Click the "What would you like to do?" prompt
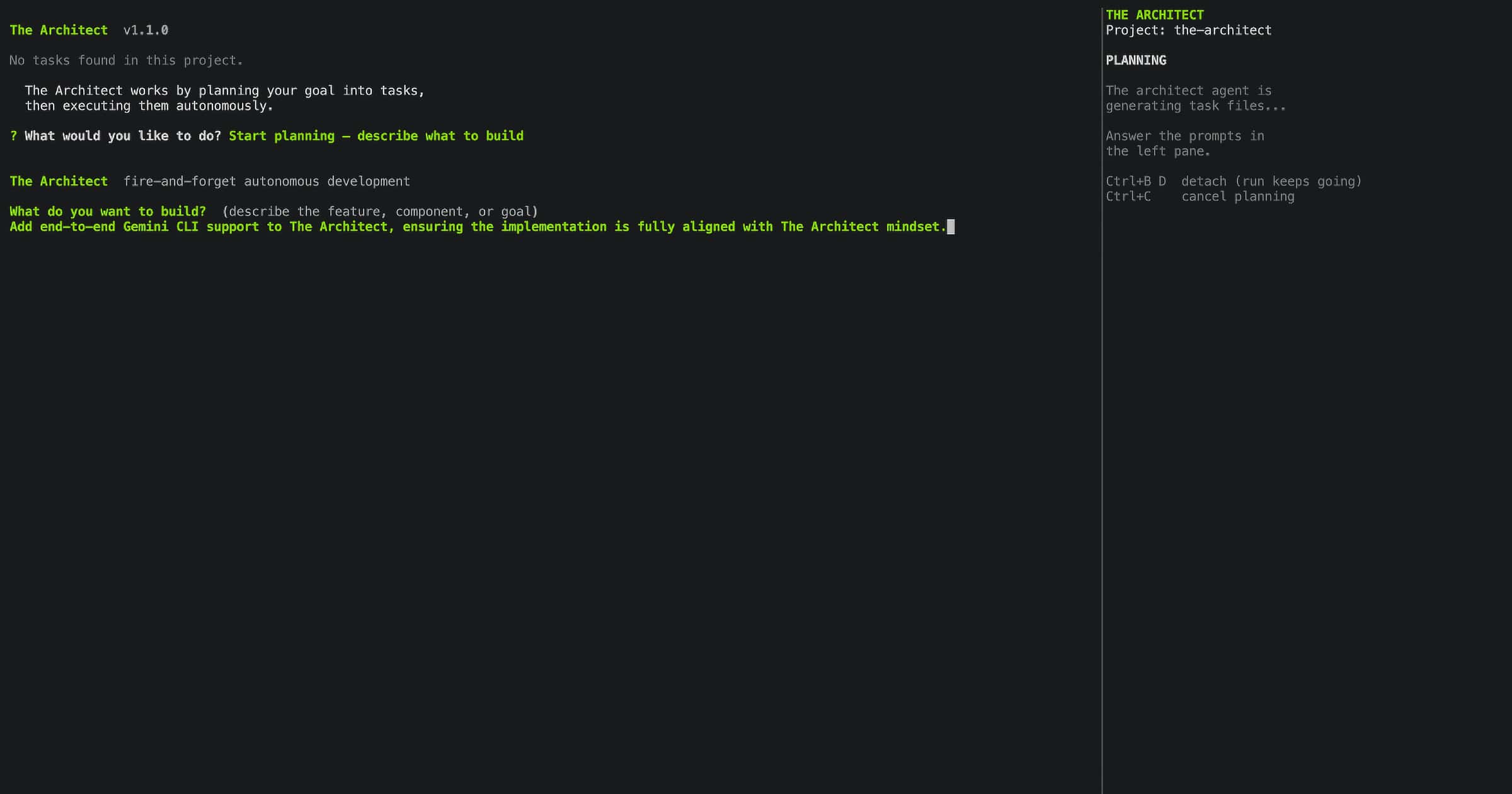 click(x=123, y=136)
